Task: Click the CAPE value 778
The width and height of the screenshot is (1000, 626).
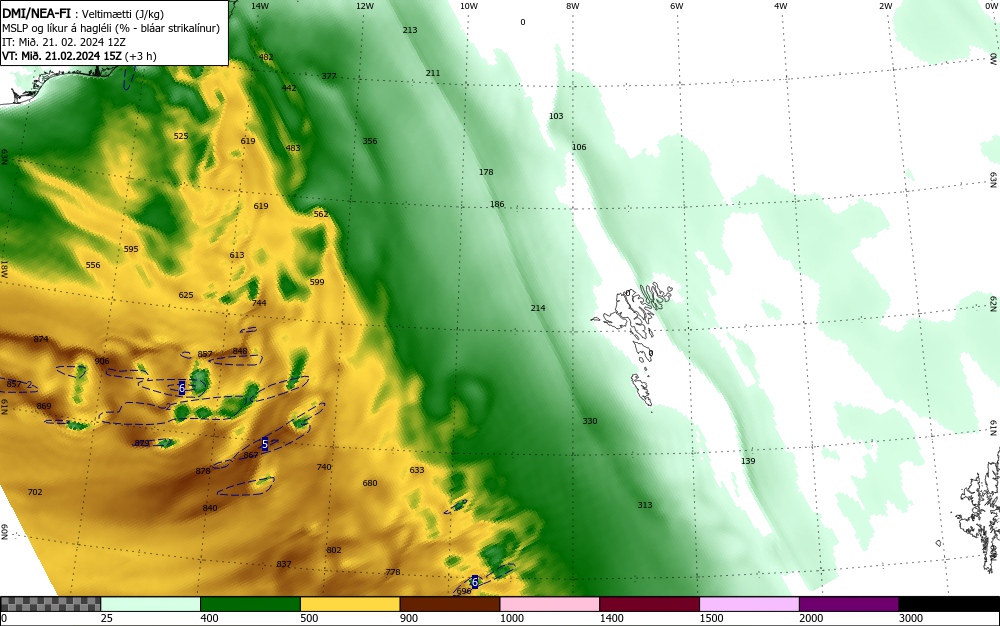Action: point(393,572)
